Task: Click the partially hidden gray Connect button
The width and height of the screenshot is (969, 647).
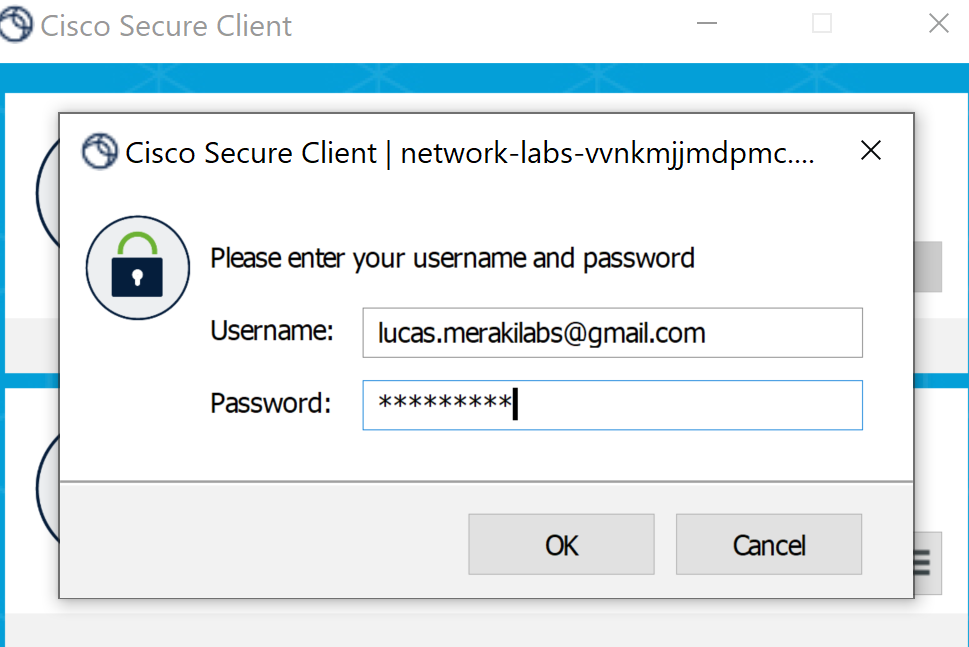Action: [x=928, y=266]
